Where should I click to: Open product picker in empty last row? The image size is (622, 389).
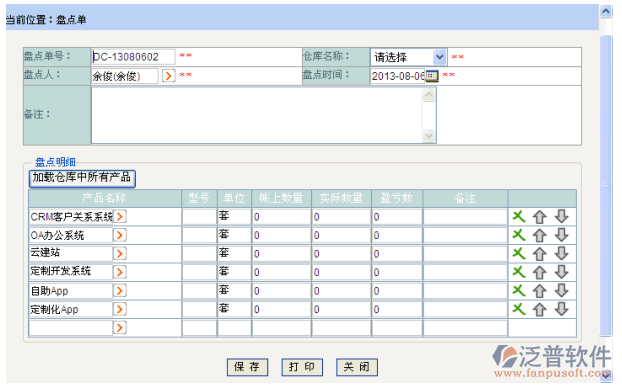(x=120, y=328)
